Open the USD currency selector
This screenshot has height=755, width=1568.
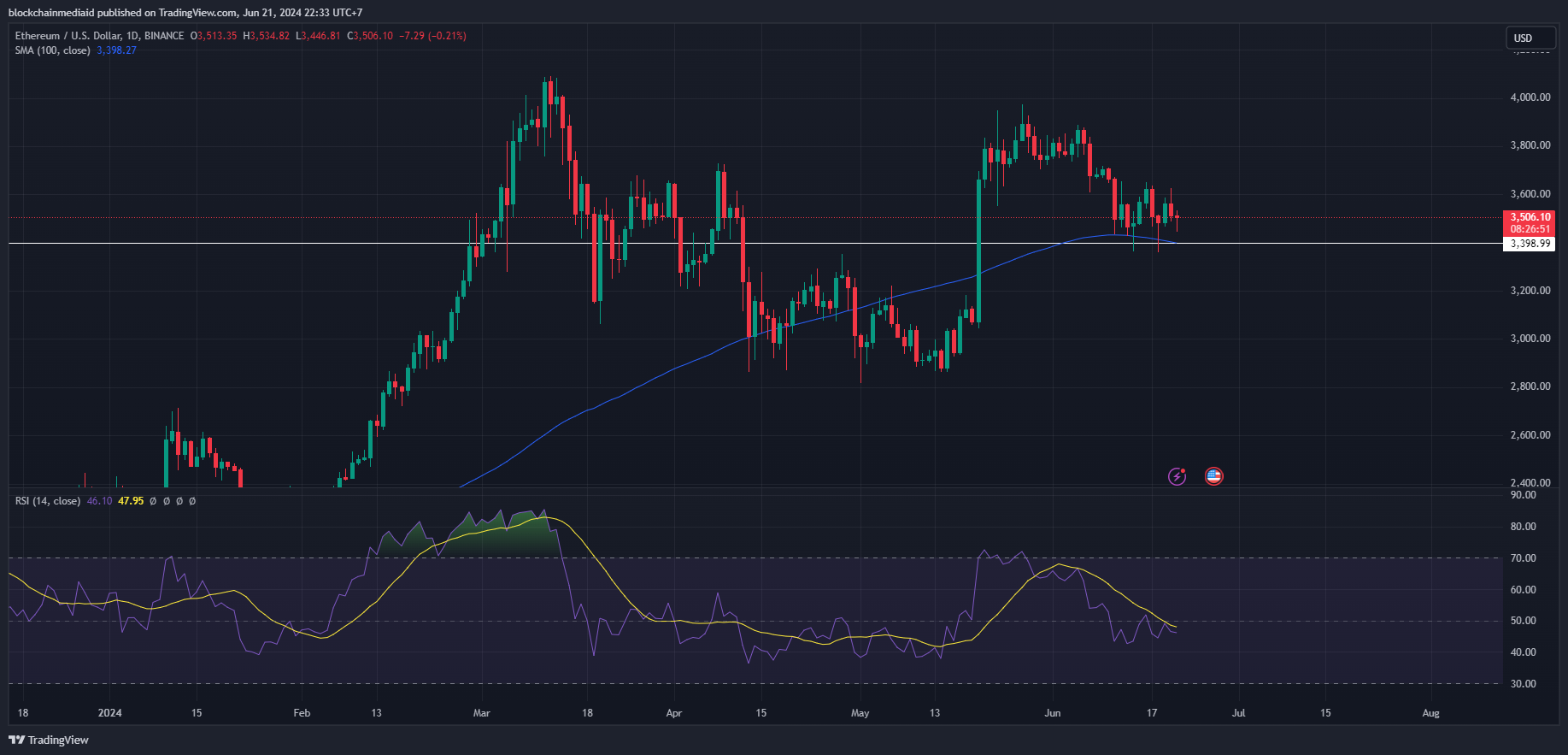(1530, 38)
